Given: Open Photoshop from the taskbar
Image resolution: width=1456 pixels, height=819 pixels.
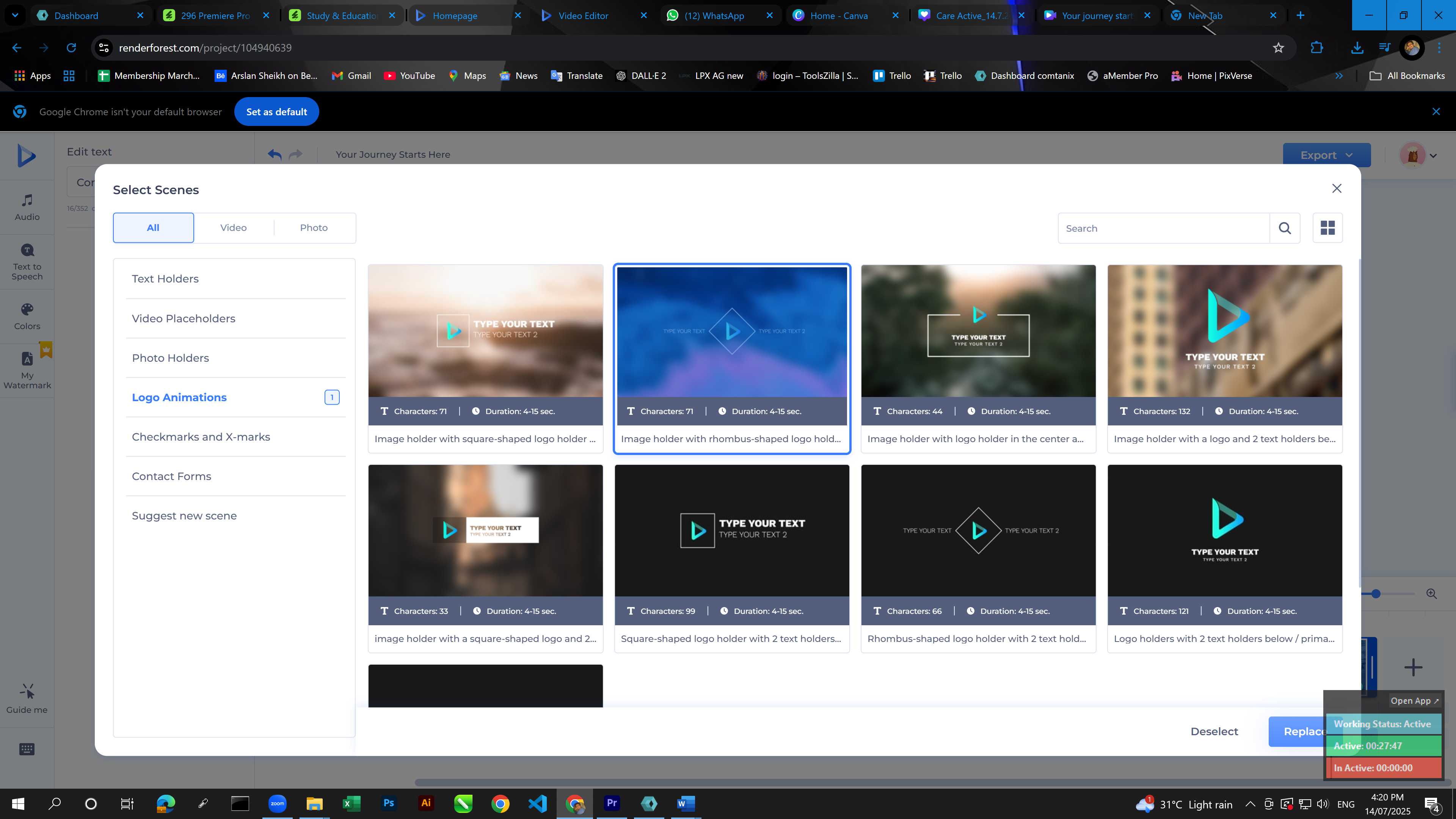Looking at the screenshot, I should click(x=388, y=803).
